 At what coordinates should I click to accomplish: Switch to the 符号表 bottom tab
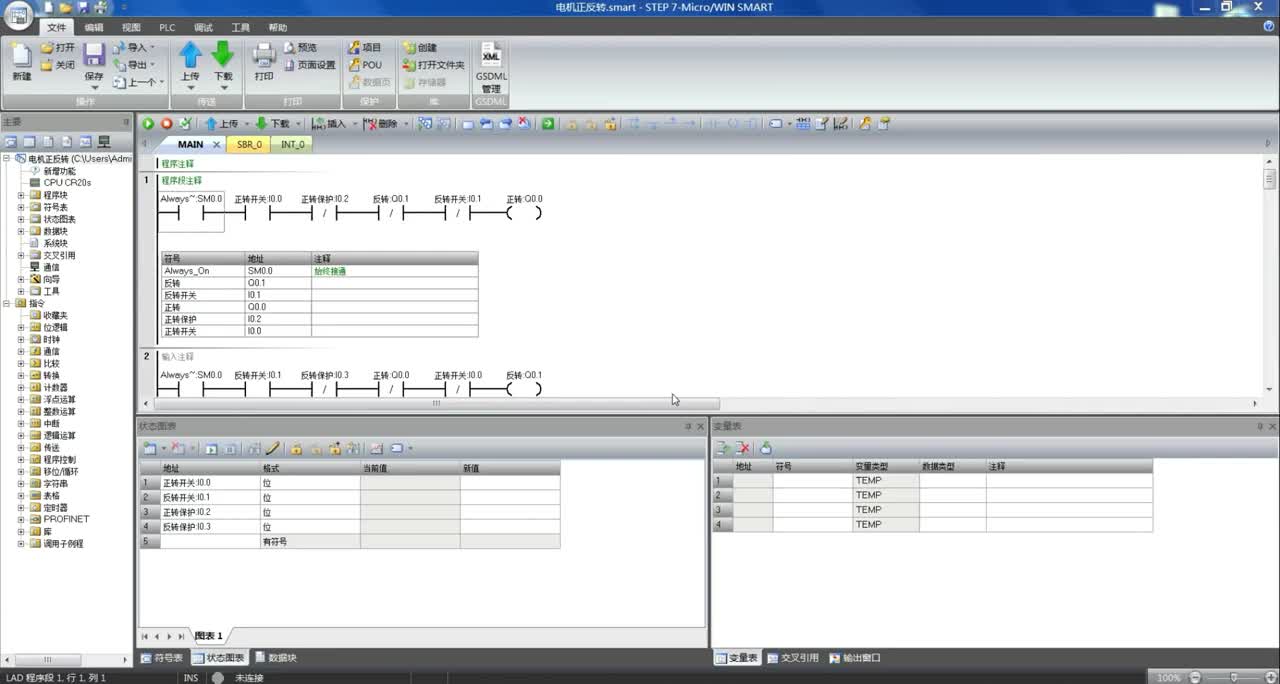162,658
